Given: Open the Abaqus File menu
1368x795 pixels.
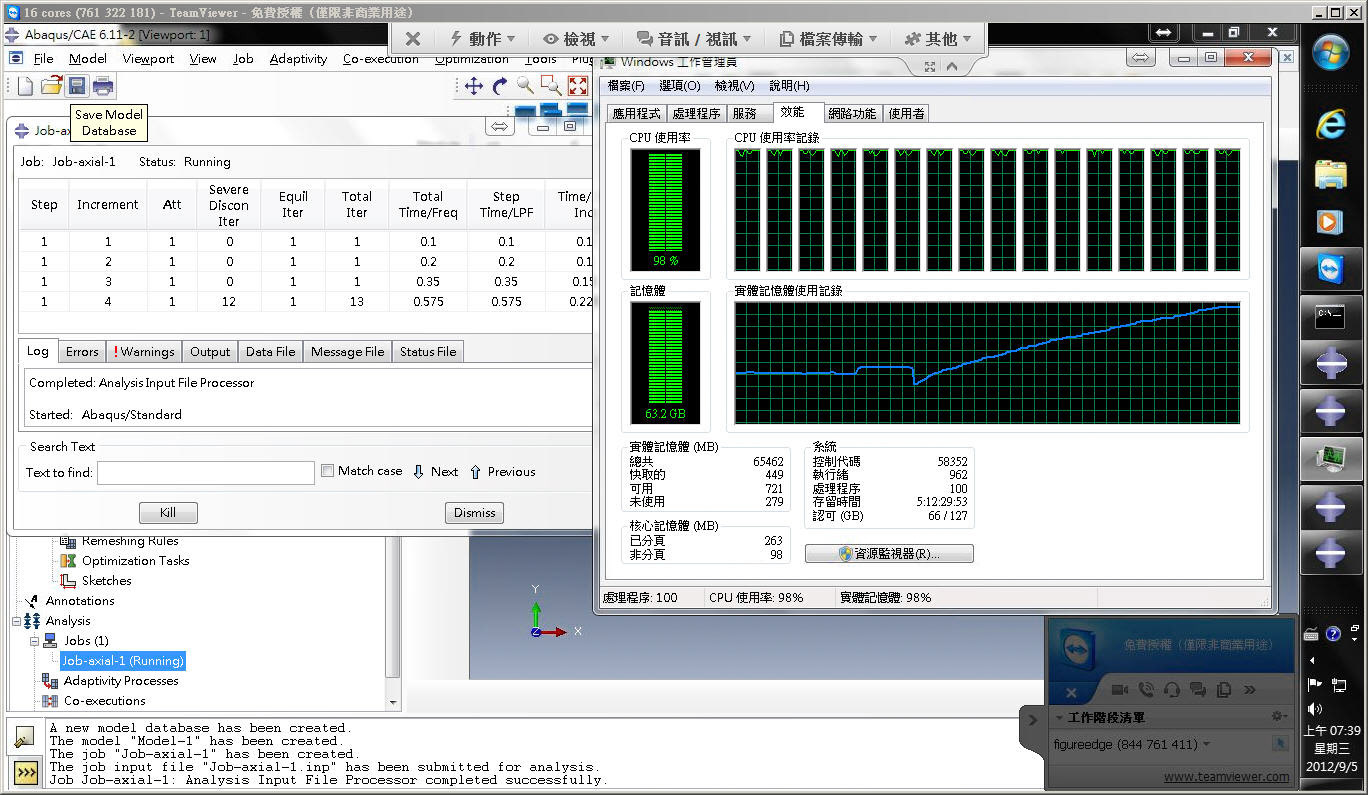Looking at the screenshot, I should click(x=44, y=59).
